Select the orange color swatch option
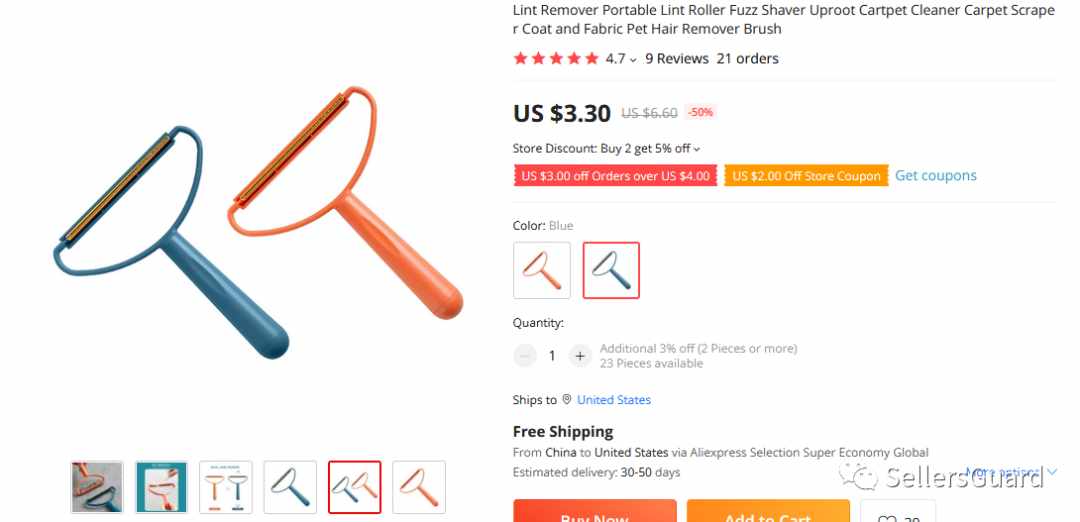1080x522 pixels. [x=541, y=270]
